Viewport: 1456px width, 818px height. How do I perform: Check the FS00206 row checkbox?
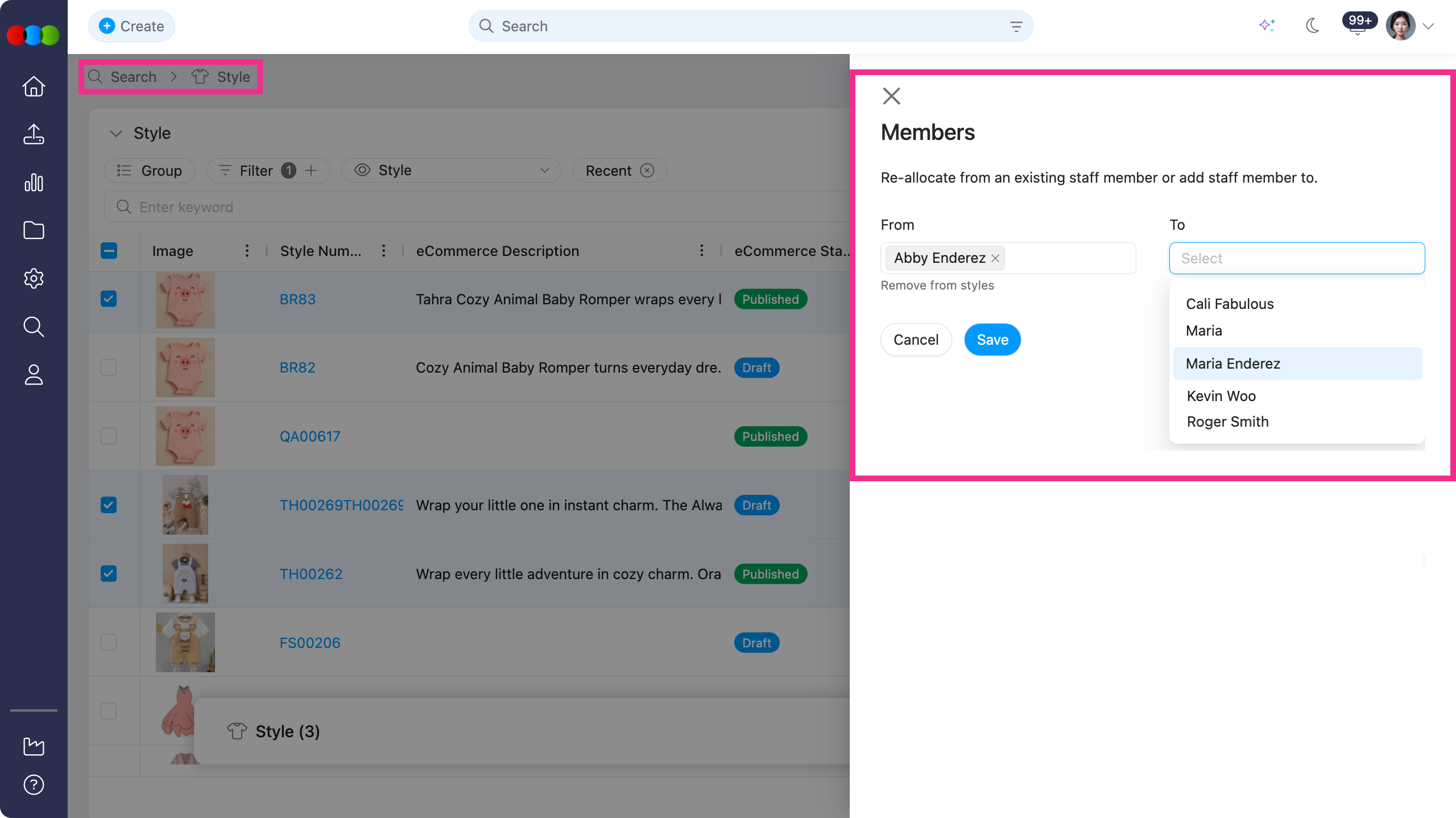(x=109, y=642)
